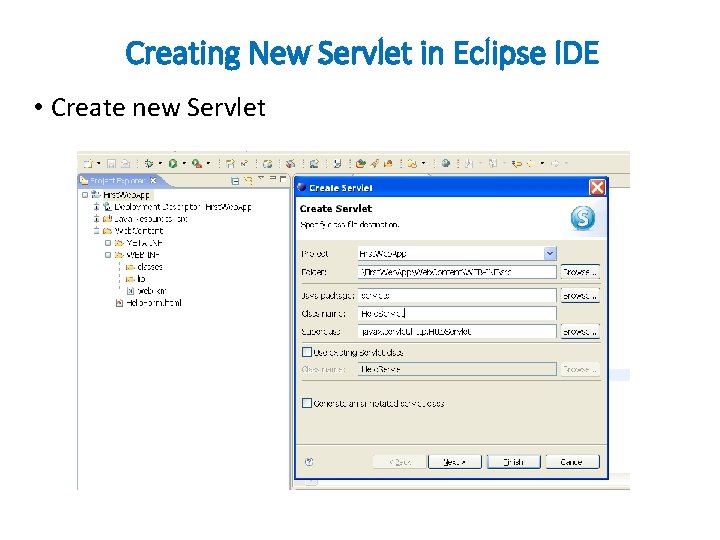
Task: Click Browse next to Folder field
Action: coord(580,272)
